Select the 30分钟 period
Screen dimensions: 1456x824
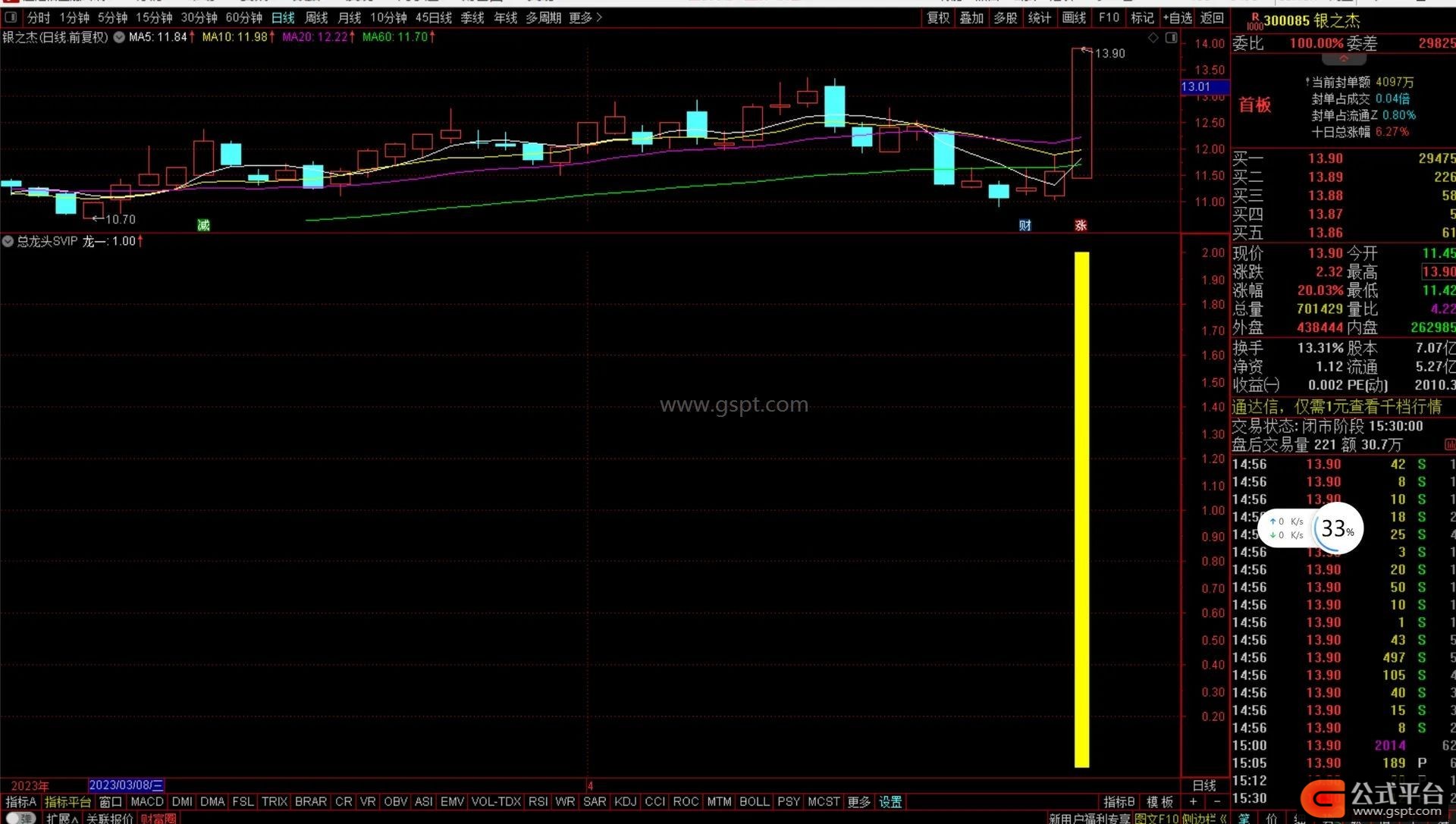click(x=199, y=17)
